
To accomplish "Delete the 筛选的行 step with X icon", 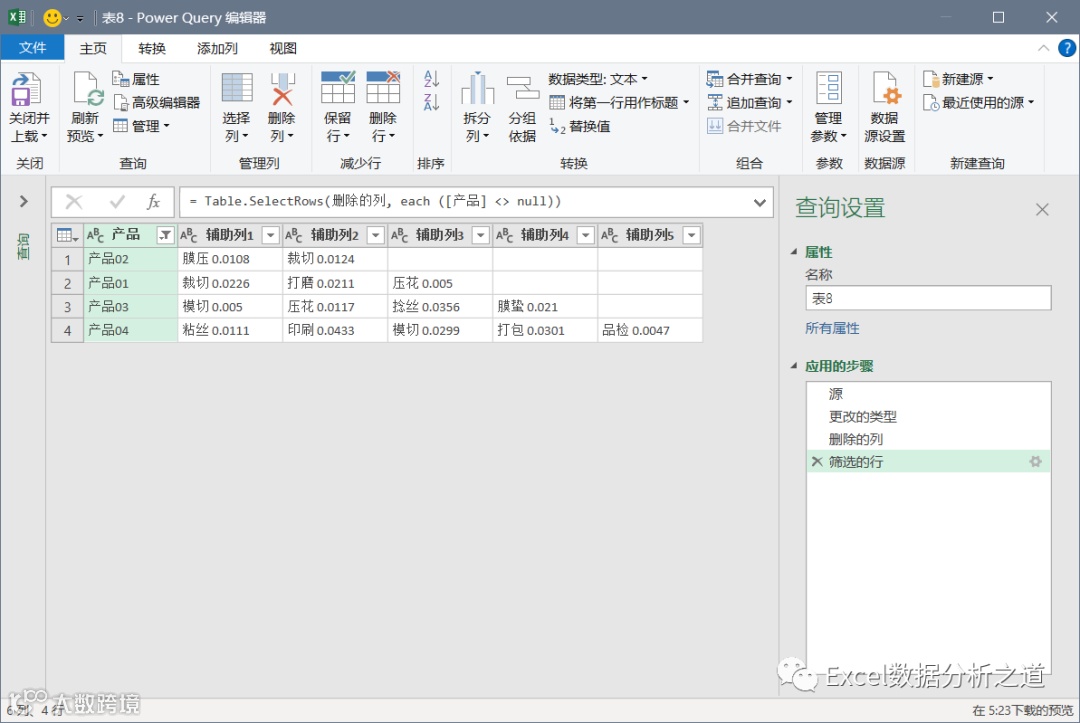I will click(817, 461).
